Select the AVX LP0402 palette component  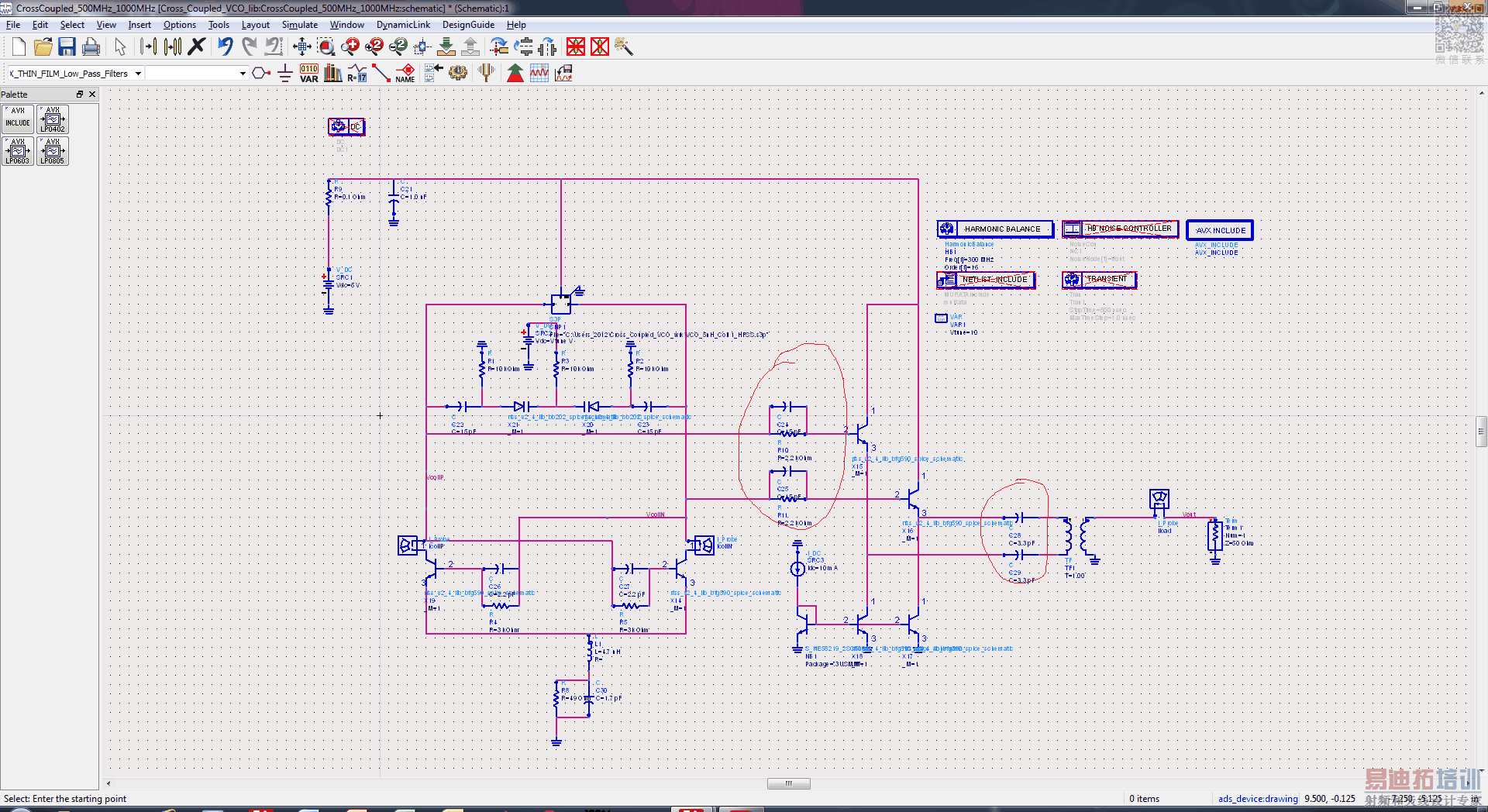[53, 119]
